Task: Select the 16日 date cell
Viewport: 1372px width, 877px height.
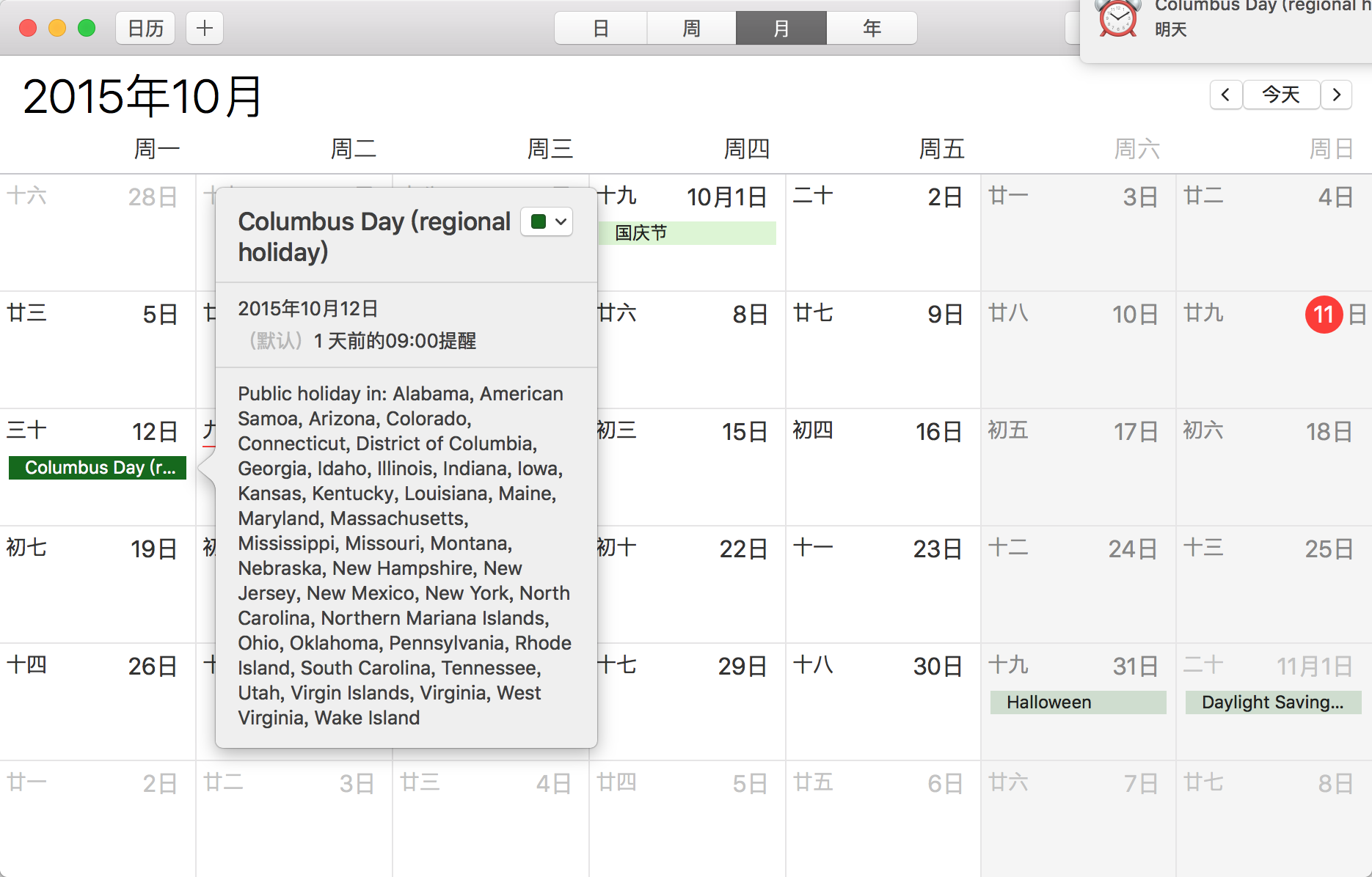Action: click(x=938, y=432)
